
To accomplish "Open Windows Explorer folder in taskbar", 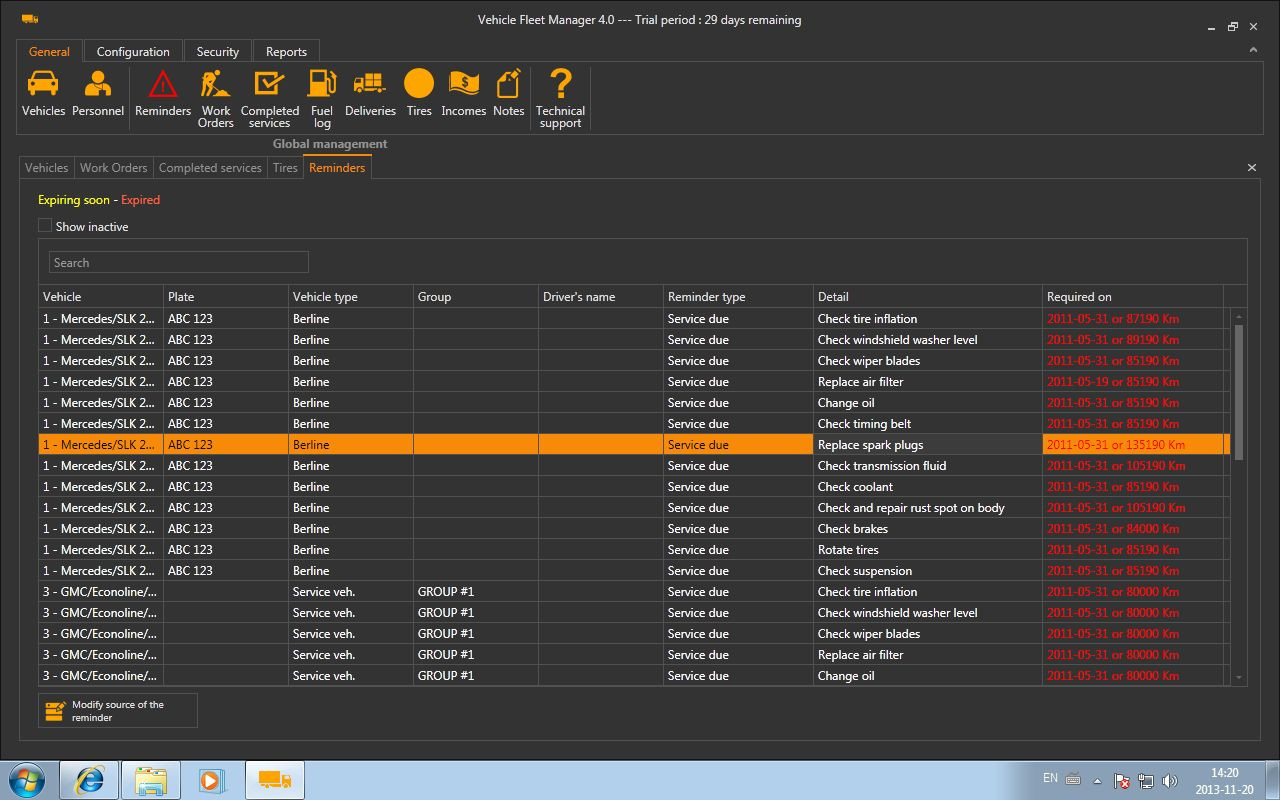I will (x=151, y=780).
